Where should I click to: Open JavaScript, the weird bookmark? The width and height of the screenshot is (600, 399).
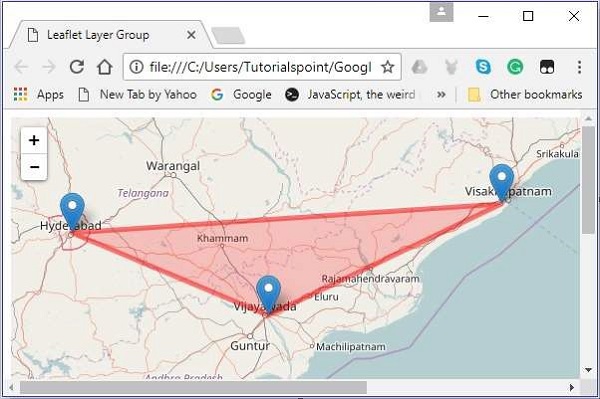coord(350,94)
